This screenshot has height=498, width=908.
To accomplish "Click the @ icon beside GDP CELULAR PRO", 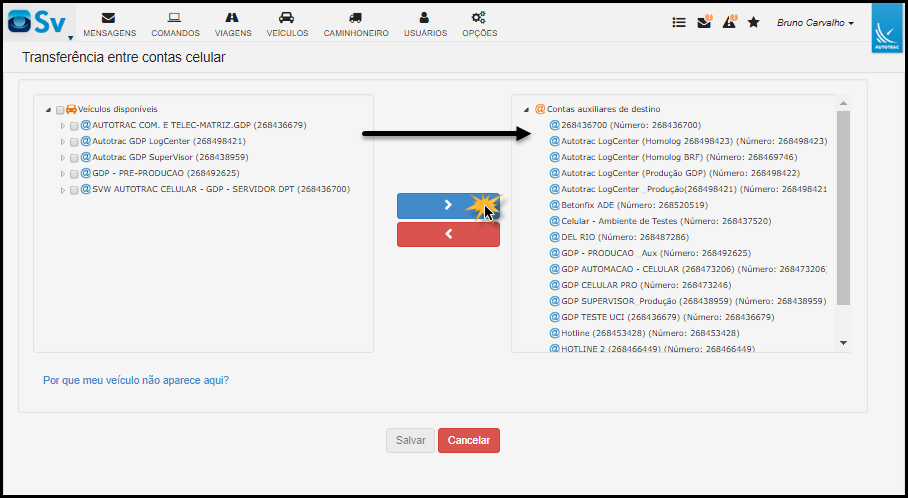I will (x=554, y=285).
